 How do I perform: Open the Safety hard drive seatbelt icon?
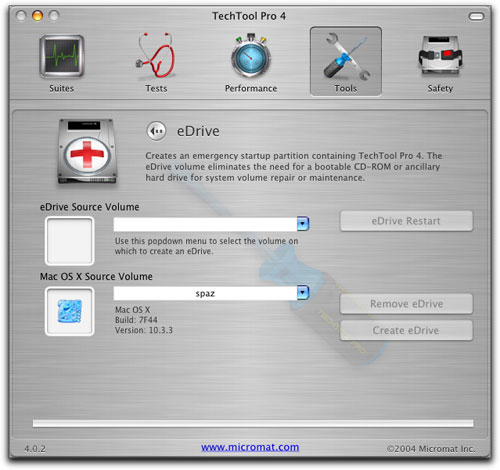coord(440,55)
